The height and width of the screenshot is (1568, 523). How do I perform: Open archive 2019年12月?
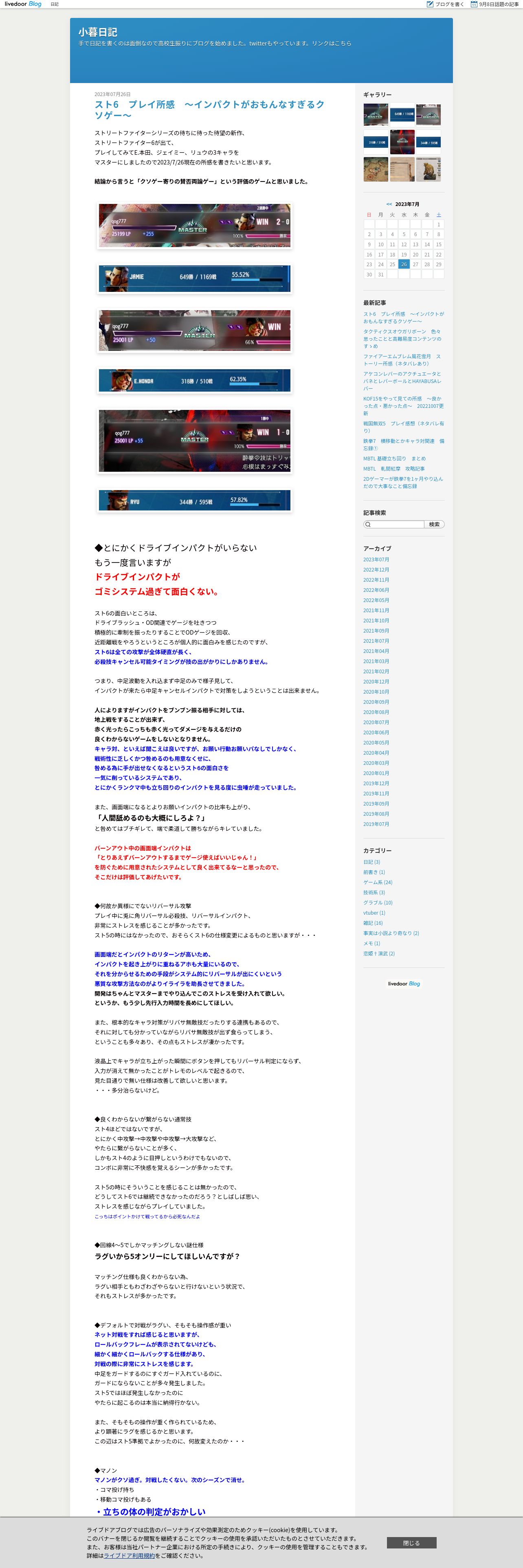tap(376, 784)
